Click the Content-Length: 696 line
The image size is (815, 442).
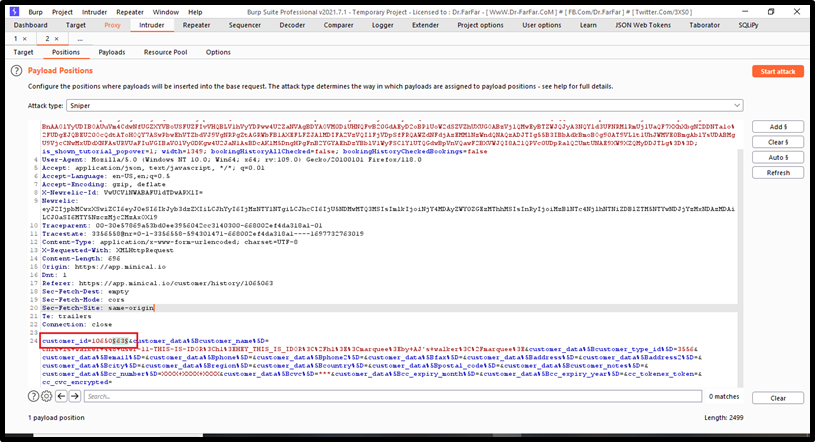[x=81, y=258]
